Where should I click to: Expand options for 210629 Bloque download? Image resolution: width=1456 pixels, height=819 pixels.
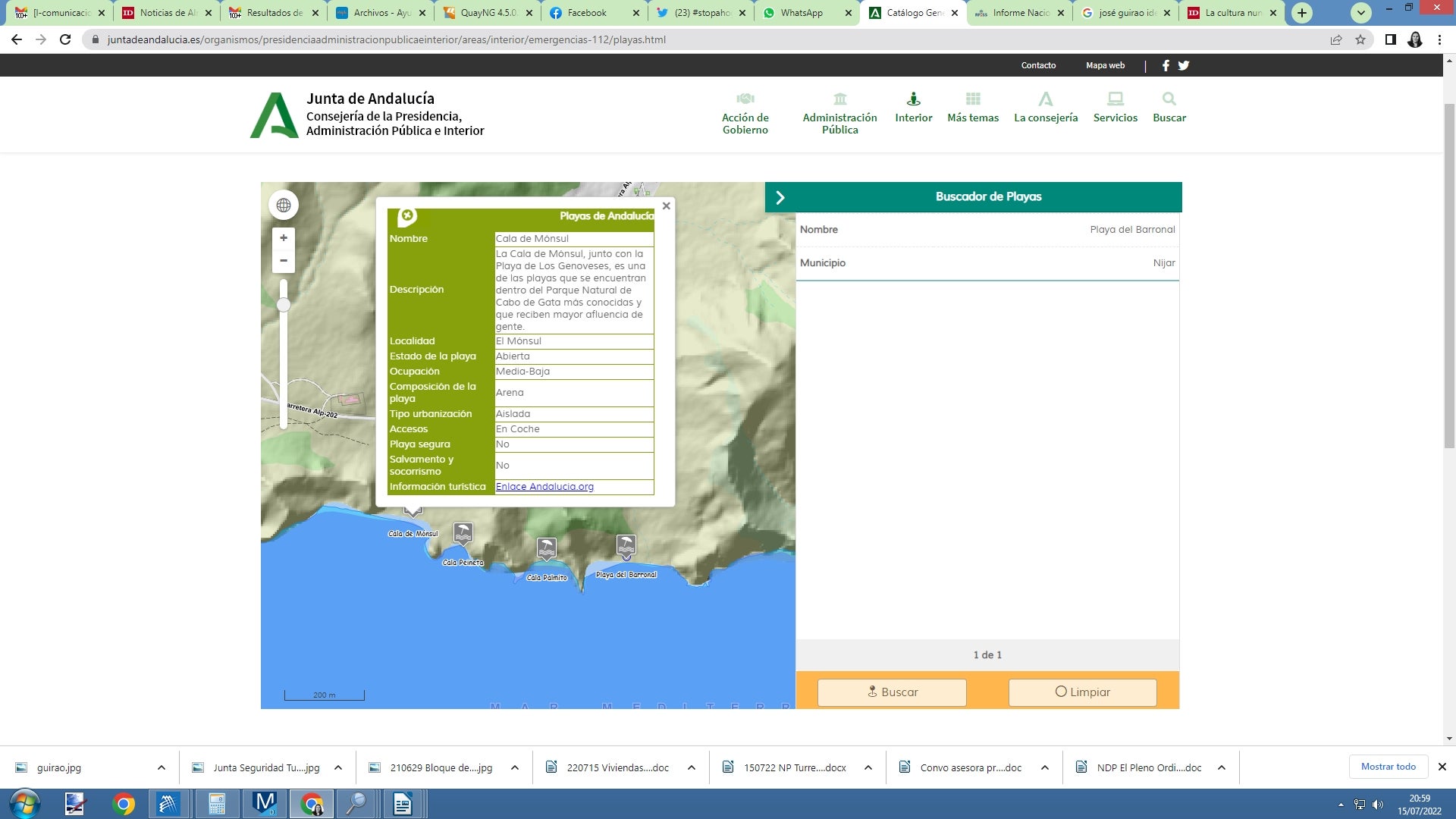point(515,767)
